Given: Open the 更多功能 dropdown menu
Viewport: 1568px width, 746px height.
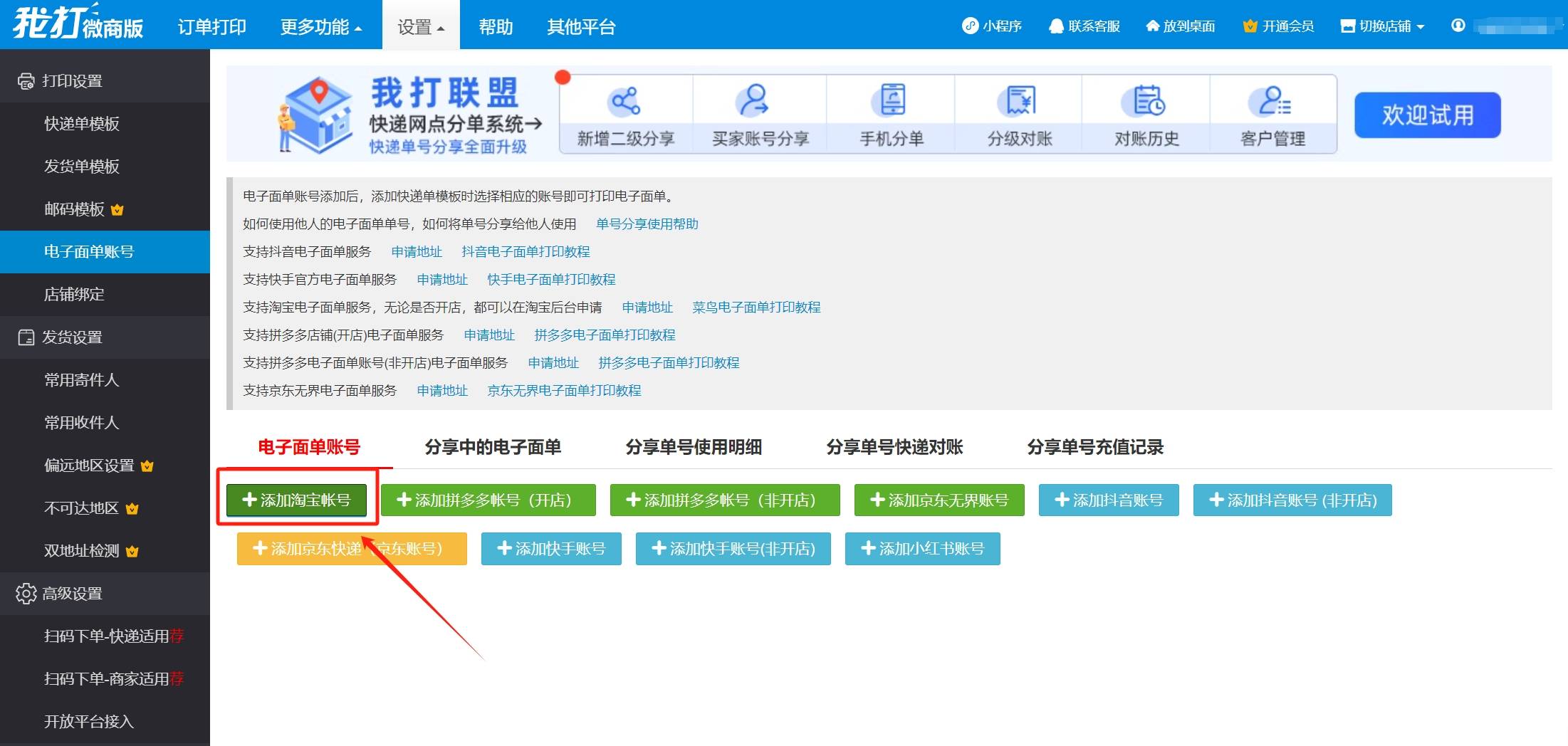Looking at the screenshot, I should click(321, 27).
